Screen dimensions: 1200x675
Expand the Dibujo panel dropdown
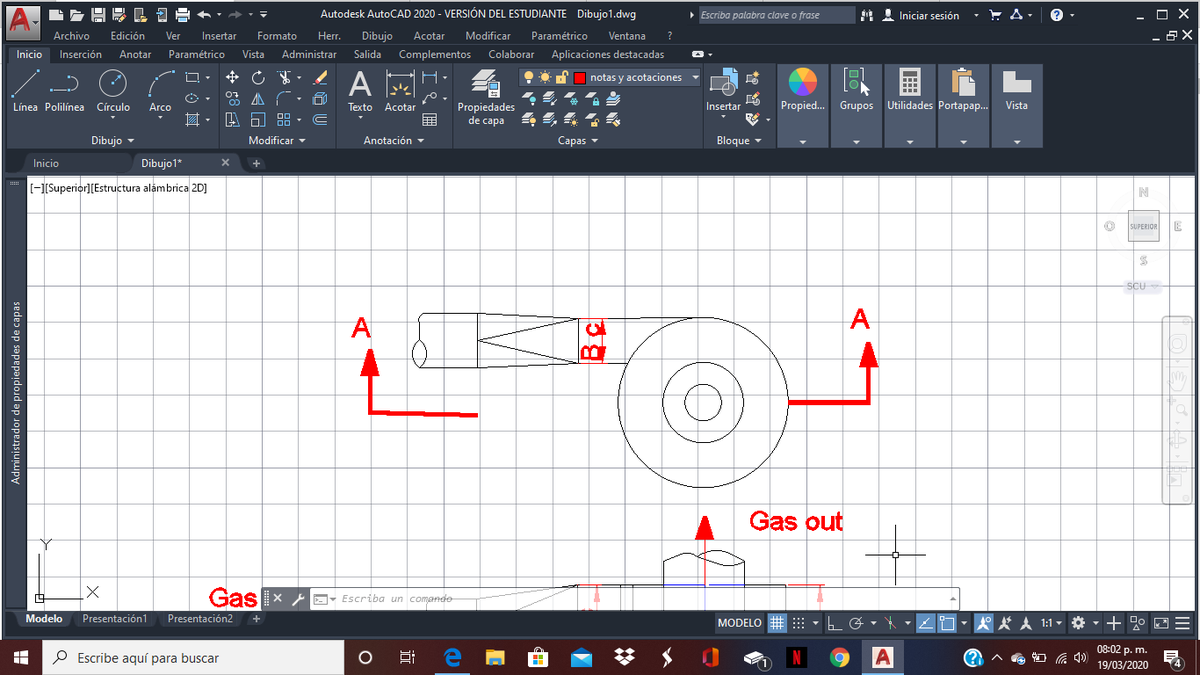click(112, 141)
